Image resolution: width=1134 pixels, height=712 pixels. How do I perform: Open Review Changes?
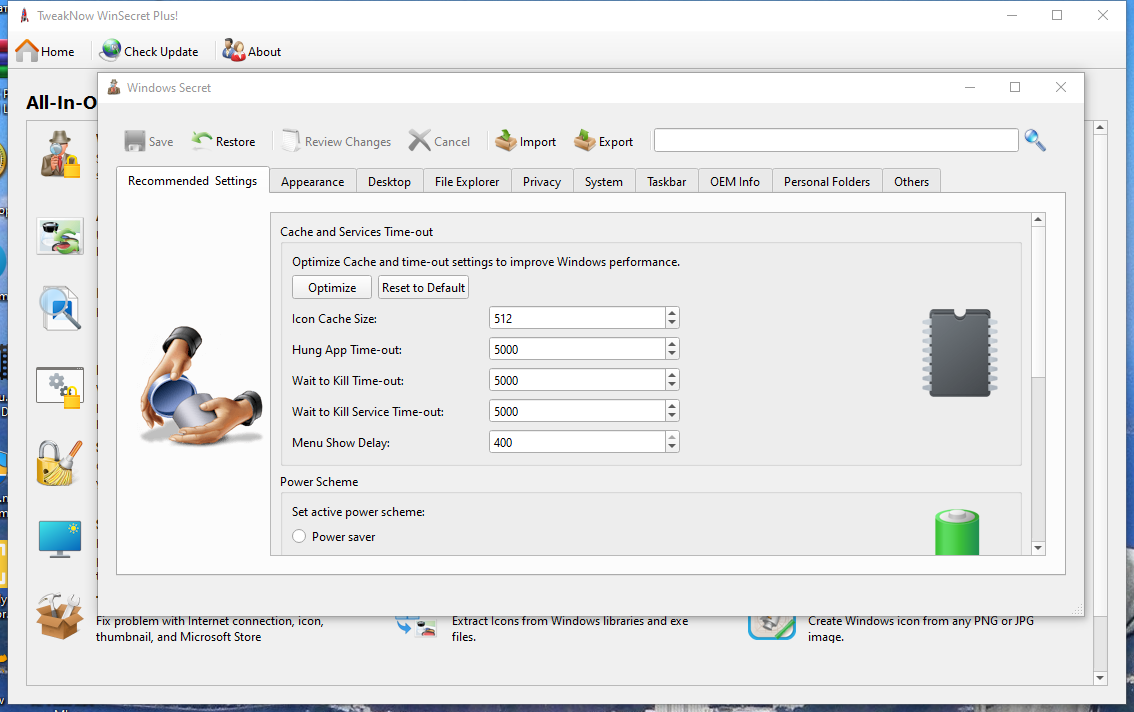[336, 141]
